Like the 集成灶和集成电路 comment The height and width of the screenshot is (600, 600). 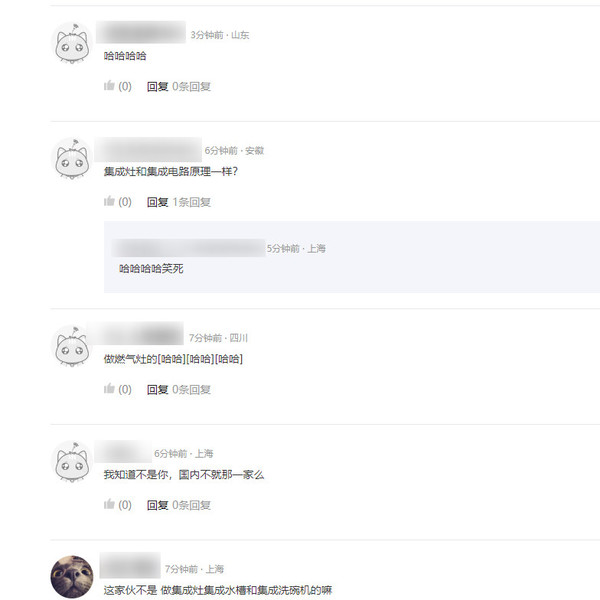click(x=117, y=202)
